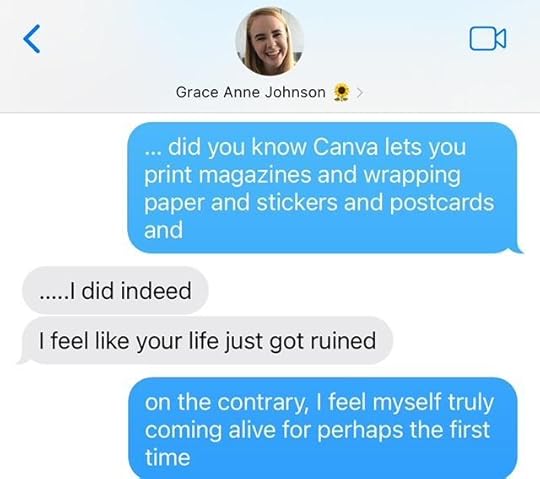This screenshot has height=479, width=540.
Task: Select the ".....I did indeed" reply bubble
Action: [x=115, y=290]
